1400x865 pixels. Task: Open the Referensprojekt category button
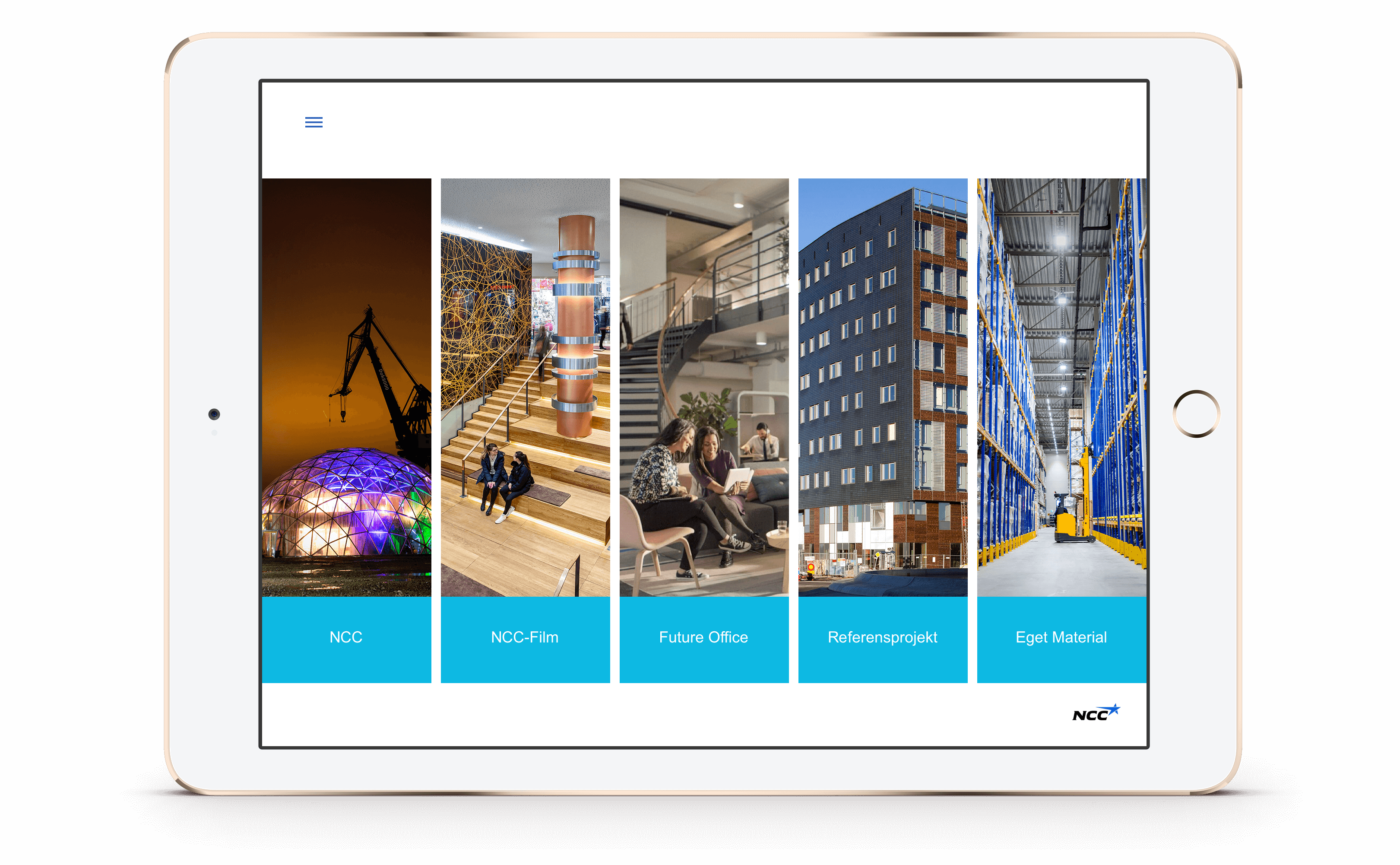pos(883,639)
